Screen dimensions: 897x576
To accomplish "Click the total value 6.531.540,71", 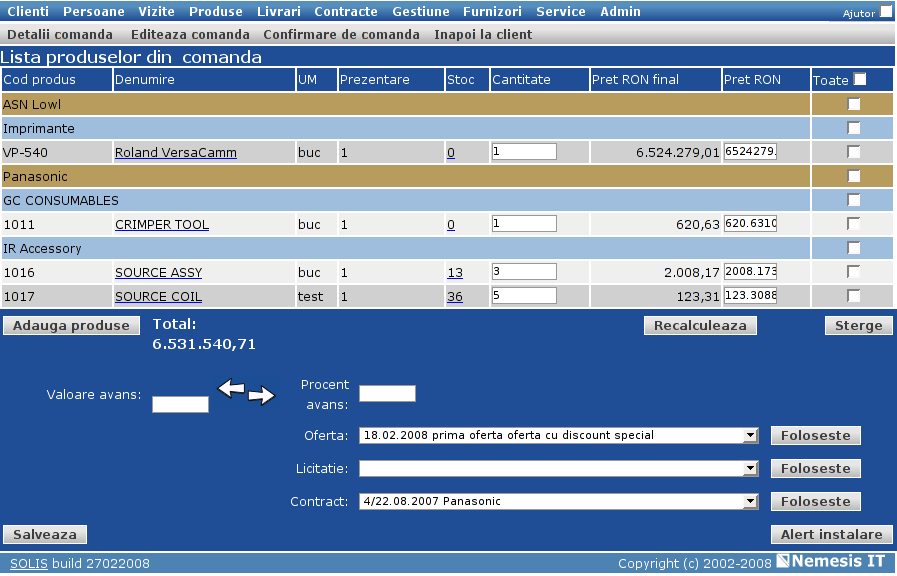I will click(204, 344).
